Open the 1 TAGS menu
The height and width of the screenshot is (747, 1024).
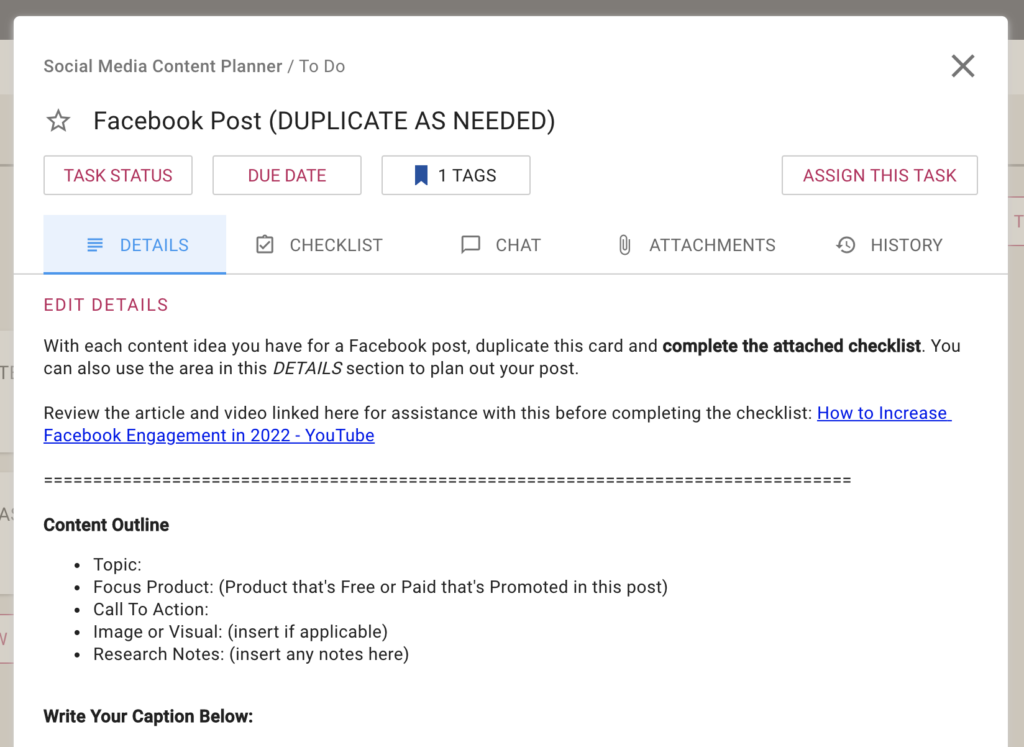[456, 175]
